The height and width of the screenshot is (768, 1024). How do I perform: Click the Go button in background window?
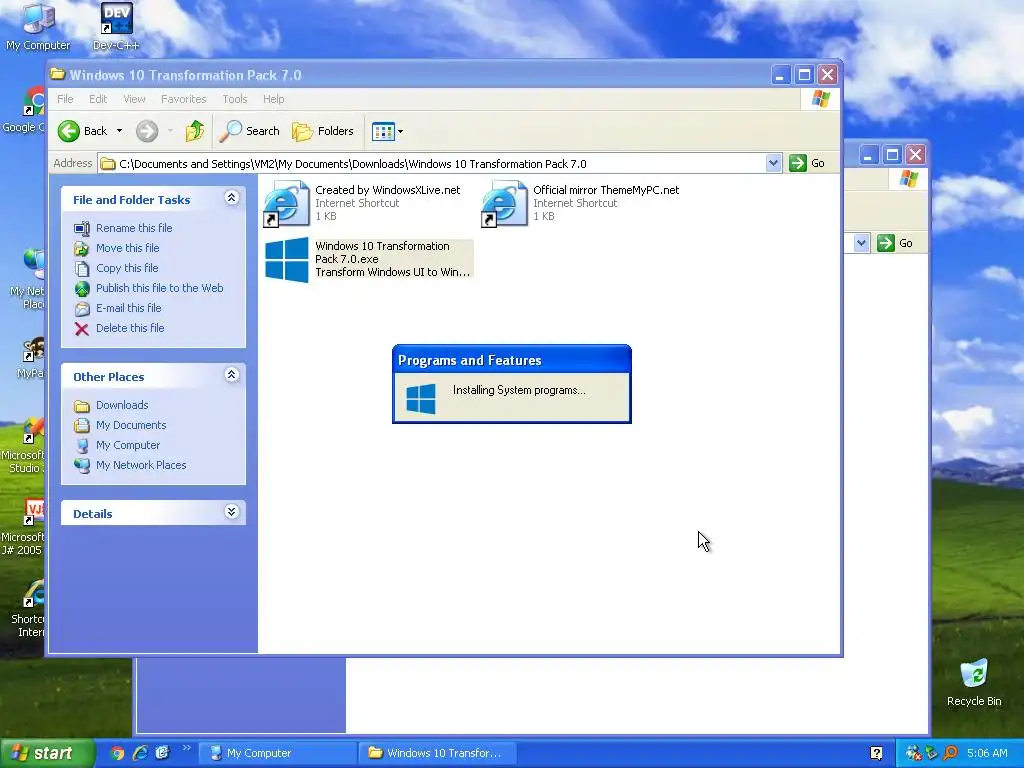tap(895, 244)
